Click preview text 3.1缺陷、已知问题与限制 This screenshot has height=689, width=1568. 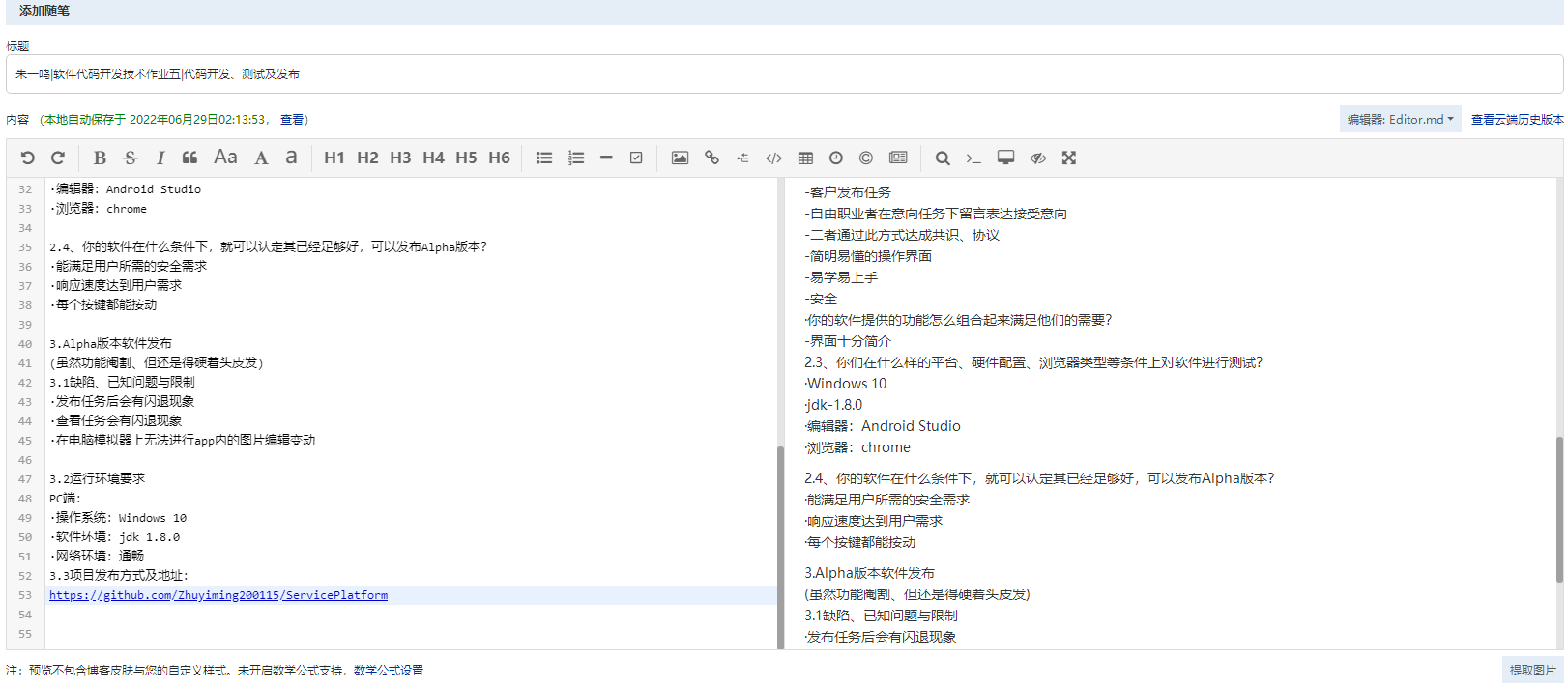coord(881,616)
